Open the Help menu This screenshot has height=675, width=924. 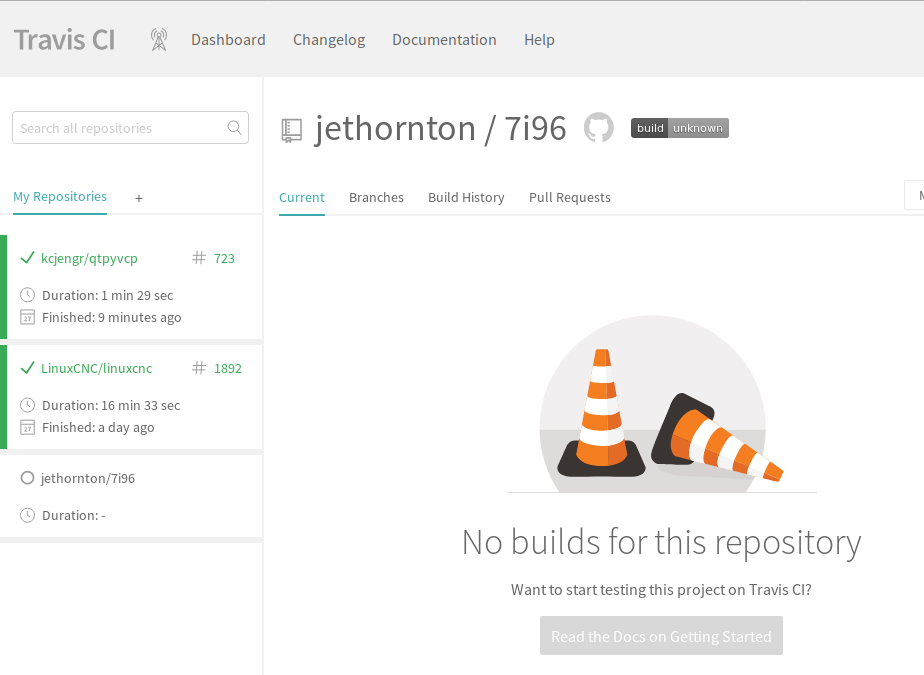pos(539,39)
